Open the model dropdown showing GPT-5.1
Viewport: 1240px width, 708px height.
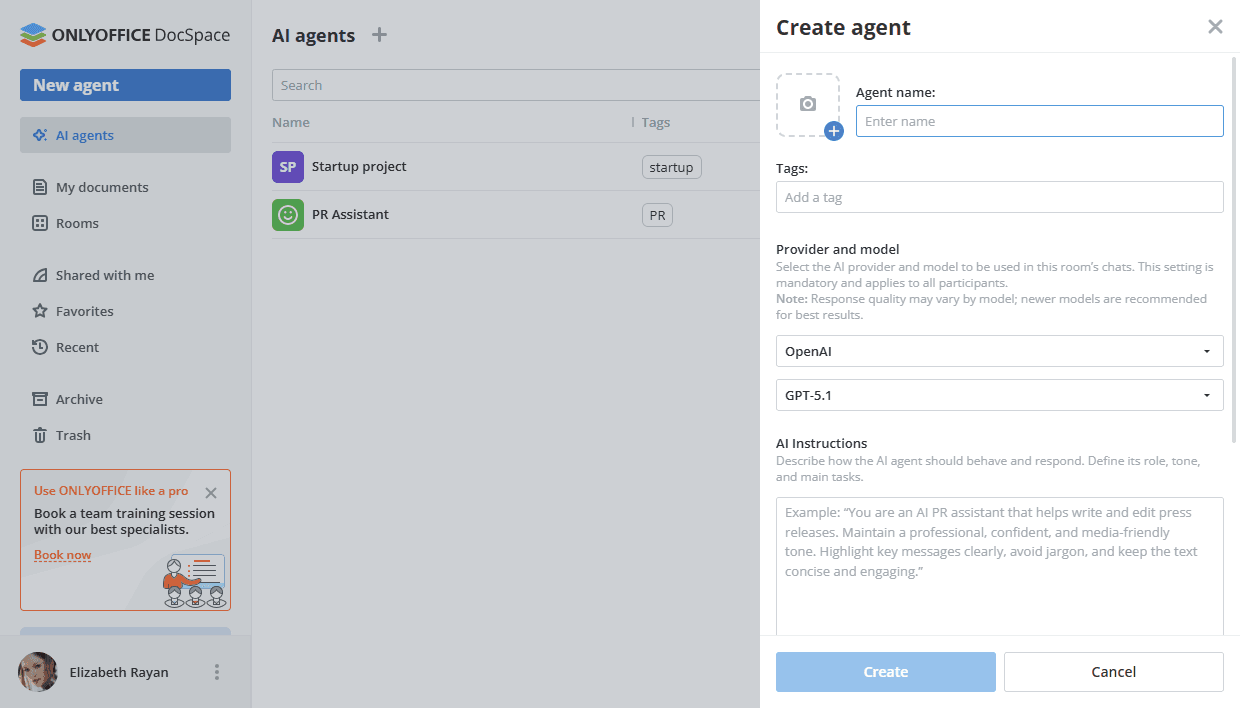pos(1000,395)
